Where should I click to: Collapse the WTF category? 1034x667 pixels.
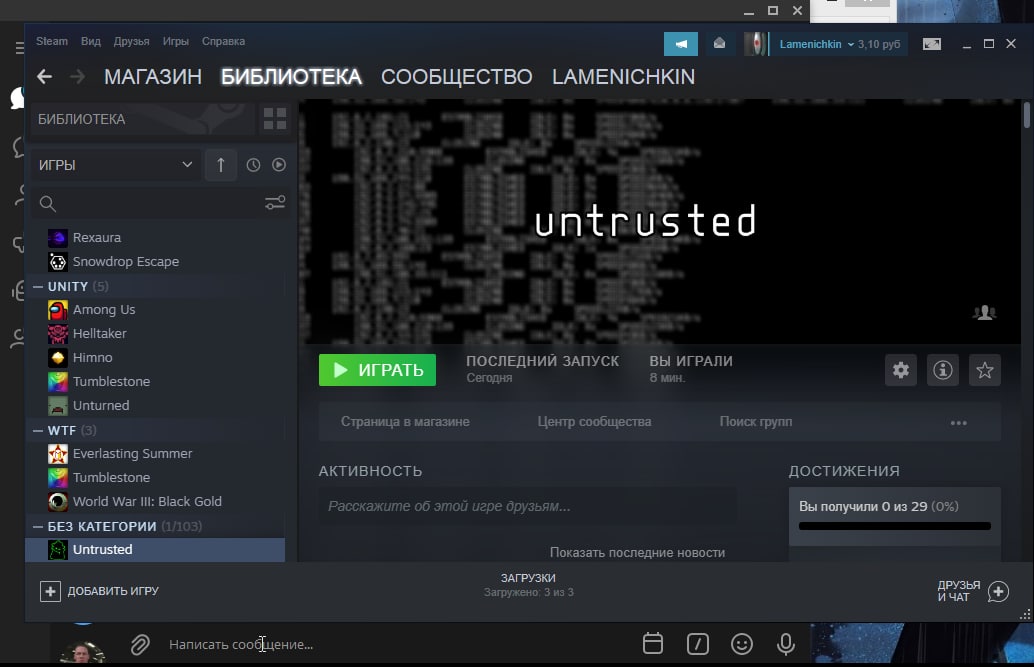[38, 430]
